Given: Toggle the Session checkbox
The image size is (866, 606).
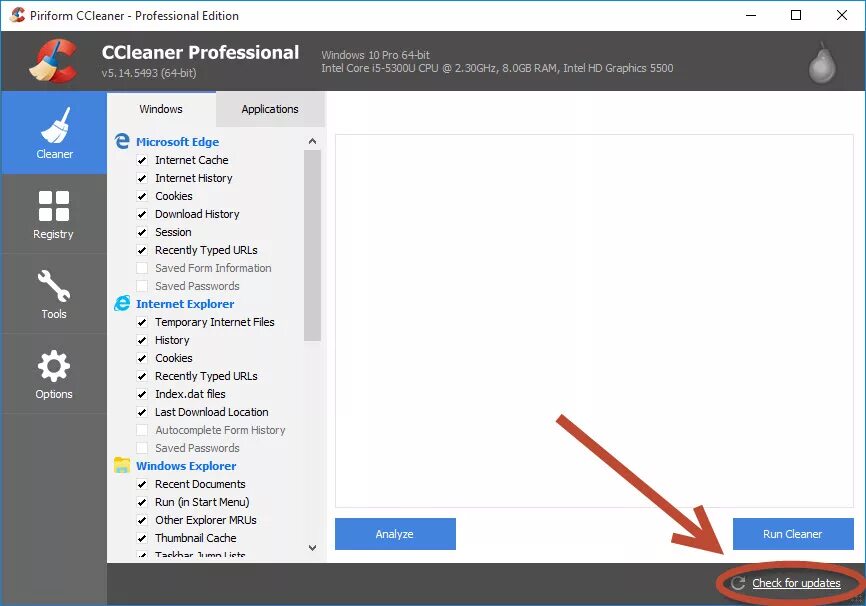Looking at the screenshot, I should pyautogui.click(x=142, y=232).
